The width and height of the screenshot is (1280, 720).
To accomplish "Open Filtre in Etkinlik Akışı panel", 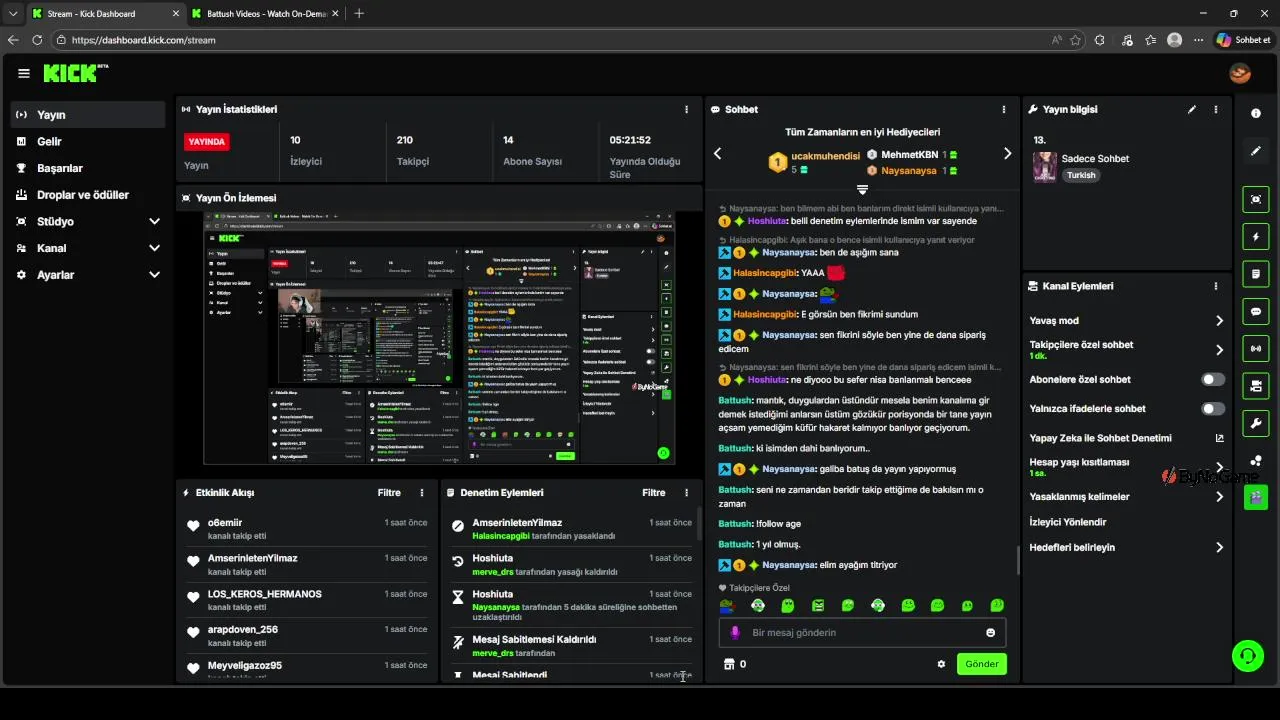I will (x=389, y=493).
